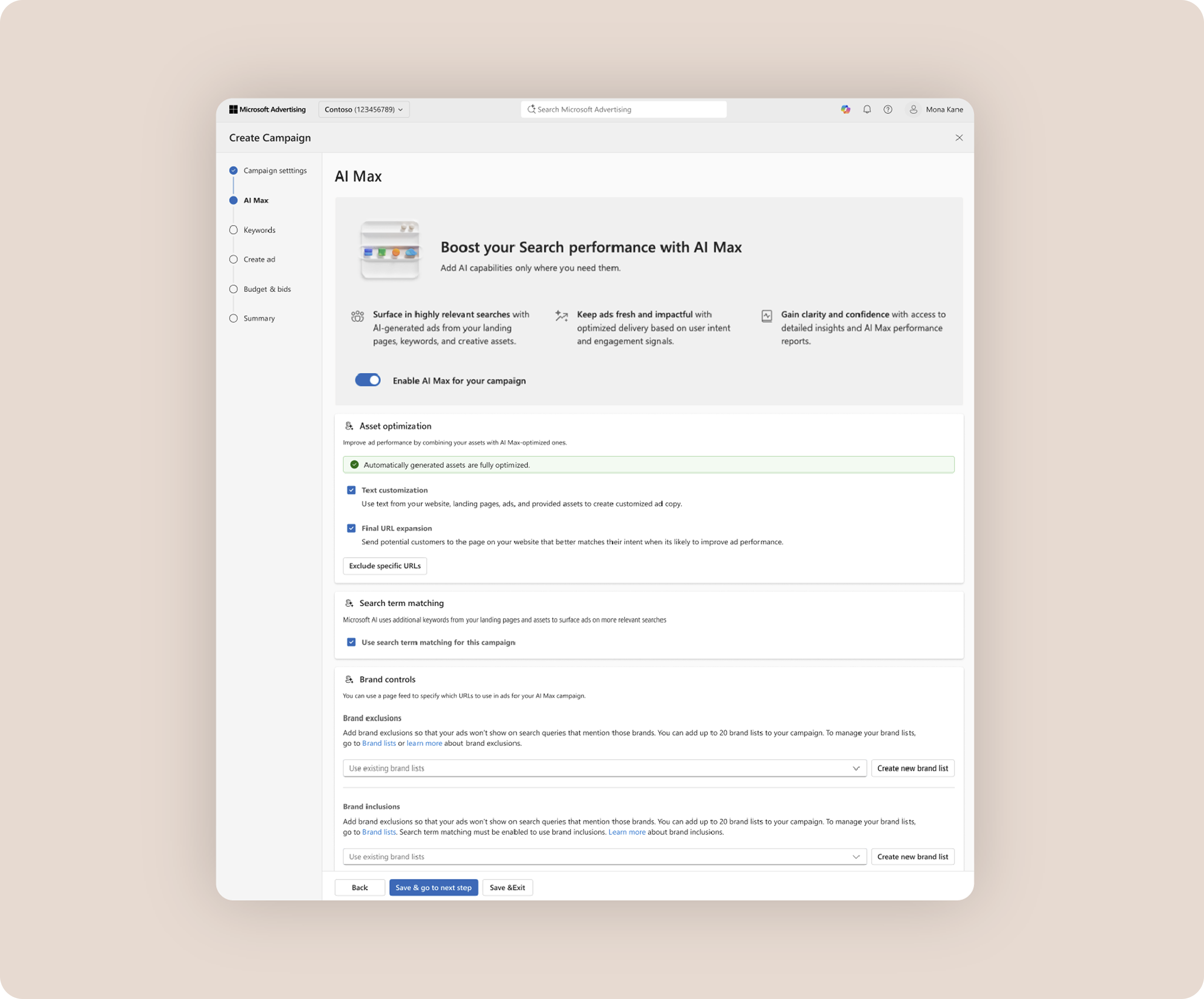Go to the Create ad step
1204x999 pixels.
[x=259, y=259]
